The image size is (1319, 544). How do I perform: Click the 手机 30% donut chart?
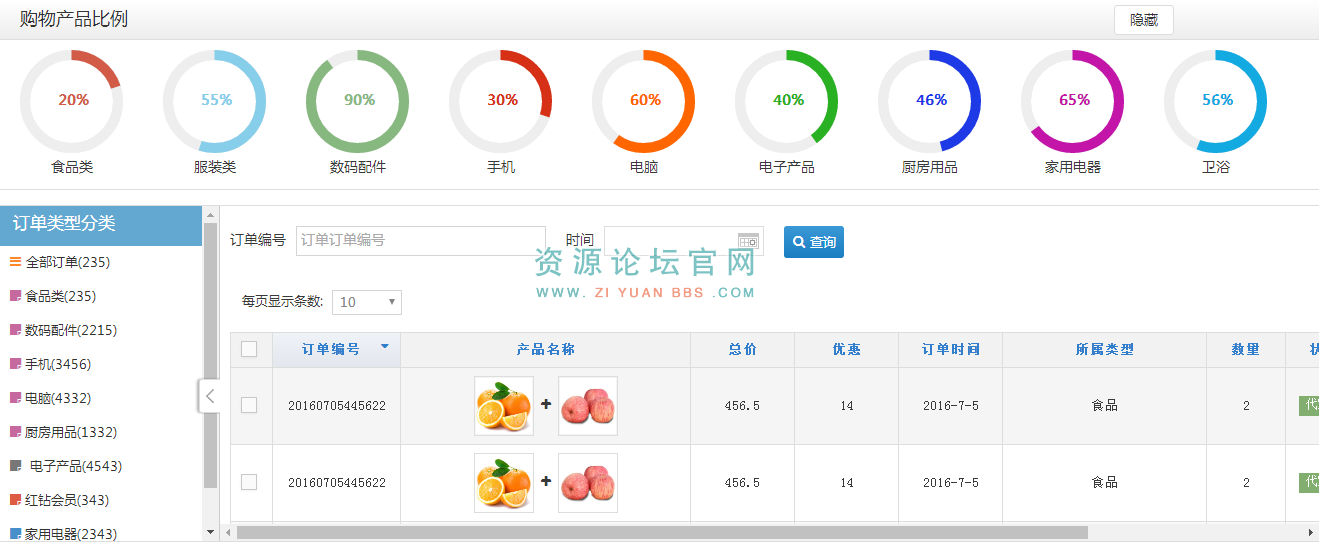click(x=501, y=101)
